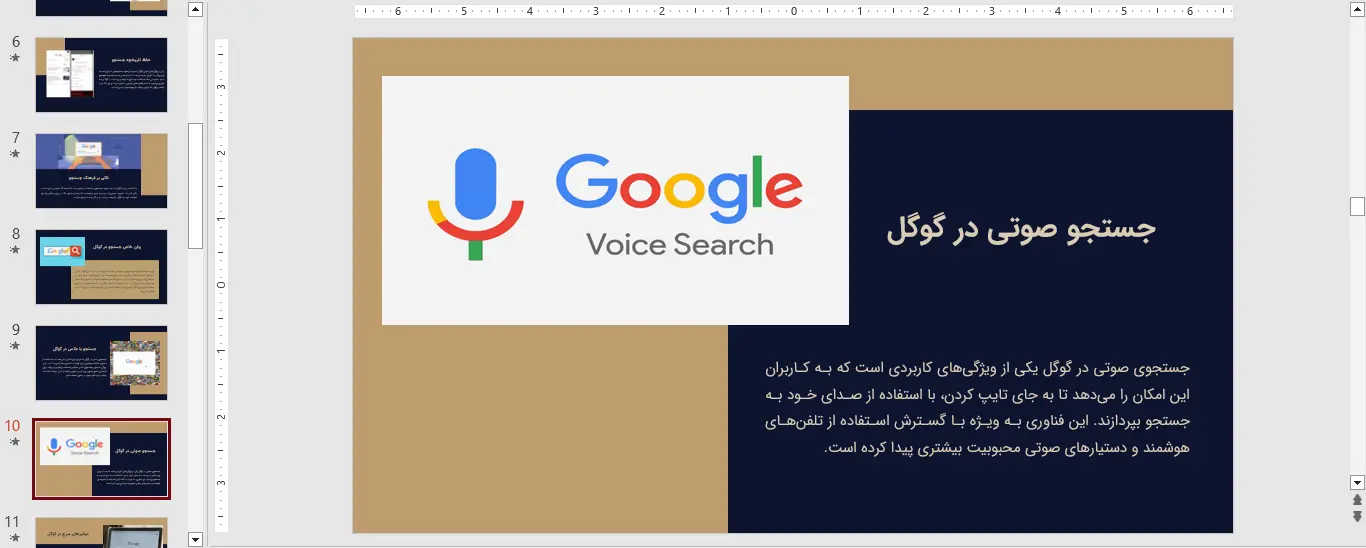Select slide 6 thumbnail
This screenshot has height=548, width=1366.
101,75
